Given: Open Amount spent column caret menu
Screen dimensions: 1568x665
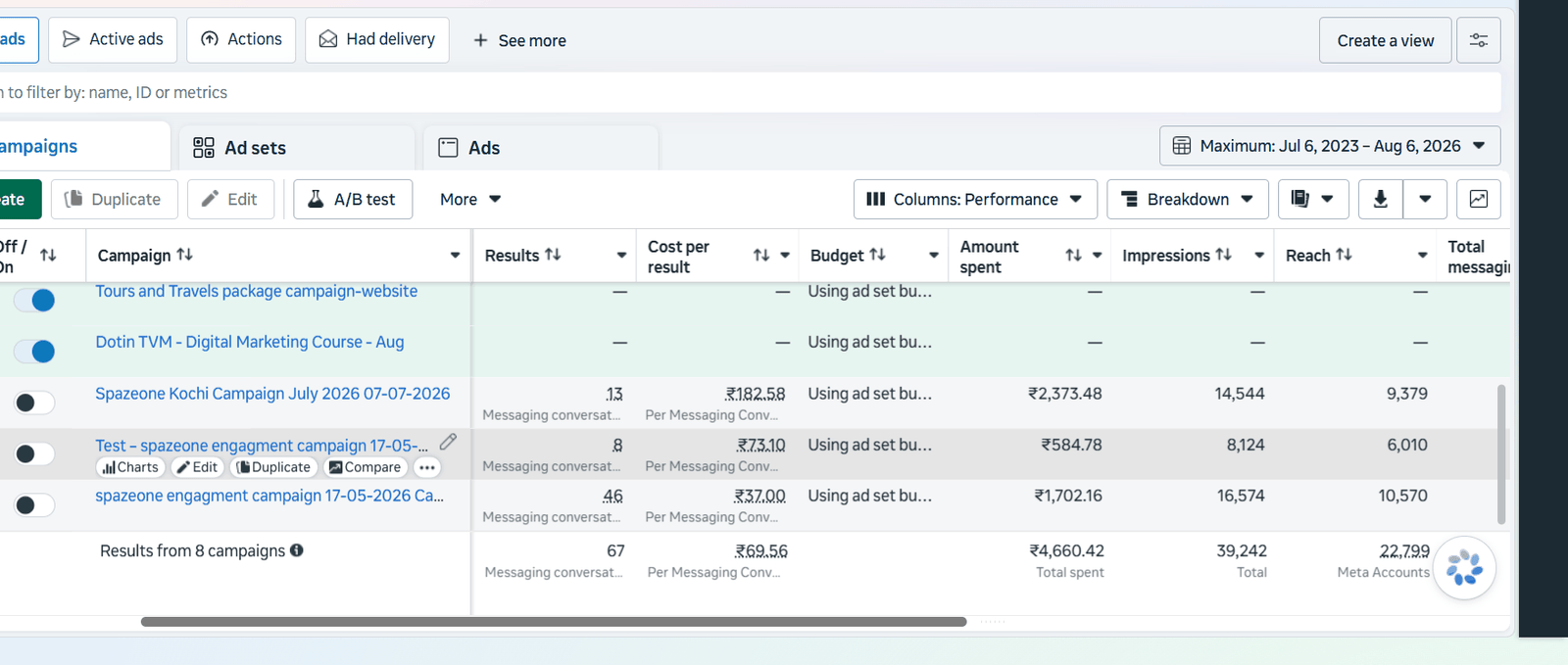Looking at the screenshot, I should (1097, 256).
